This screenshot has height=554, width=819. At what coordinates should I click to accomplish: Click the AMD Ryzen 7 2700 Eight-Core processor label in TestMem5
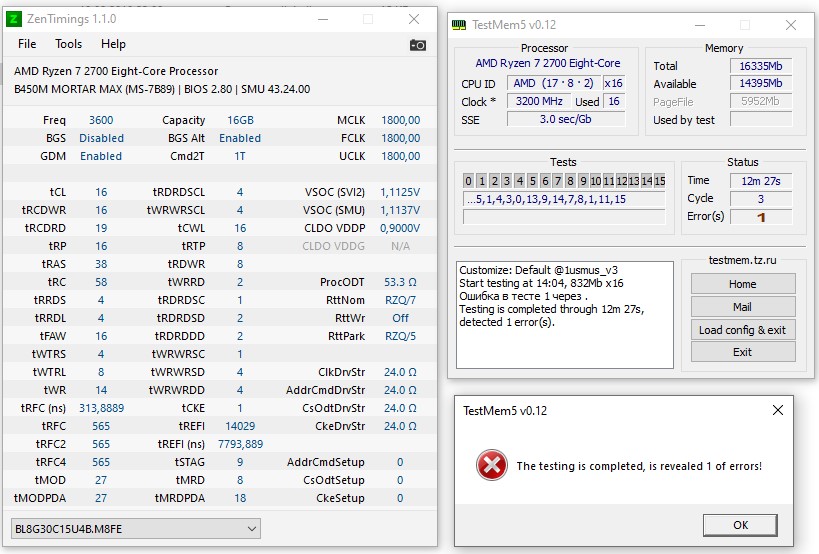tap(547, 63)
